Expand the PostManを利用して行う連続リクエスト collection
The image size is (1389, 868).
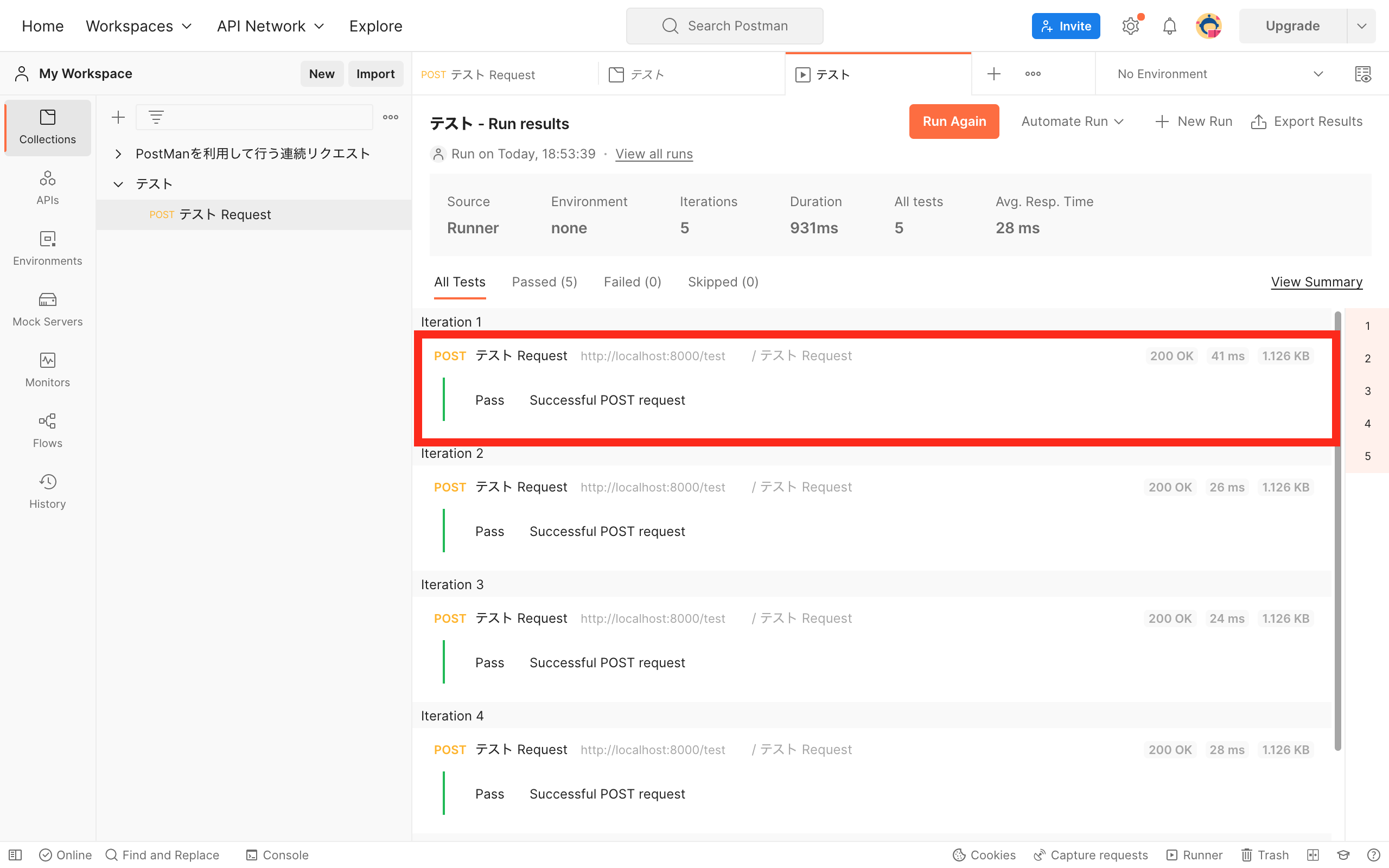tap(118, 154)
